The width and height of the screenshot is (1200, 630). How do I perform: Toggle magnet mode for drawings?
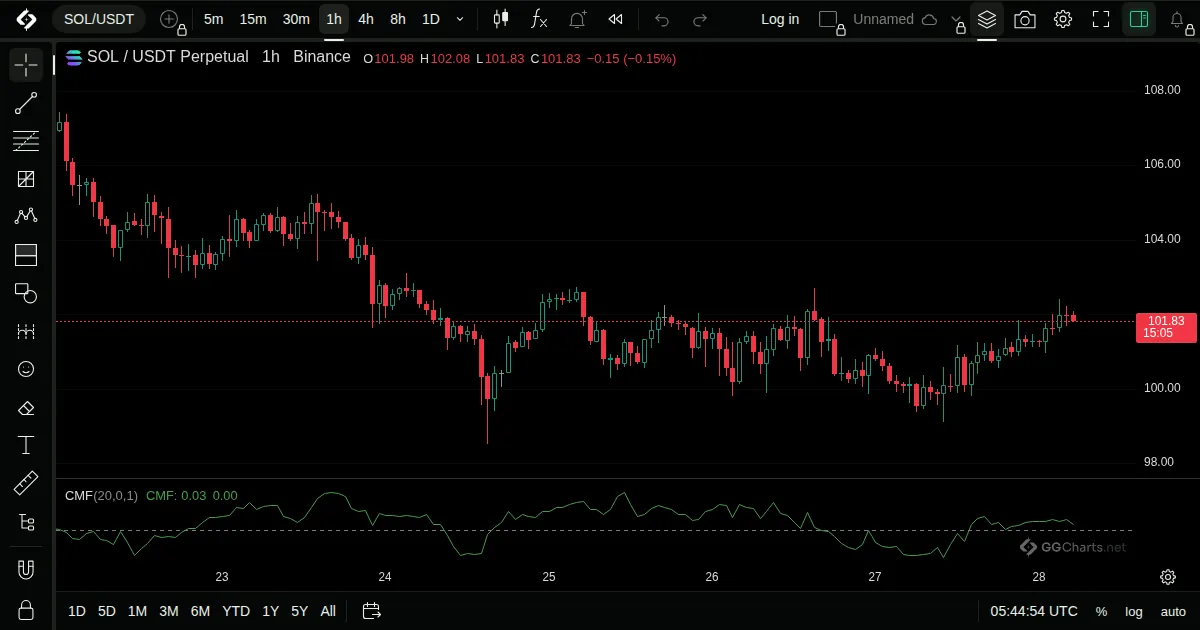(x=26, y=570)
